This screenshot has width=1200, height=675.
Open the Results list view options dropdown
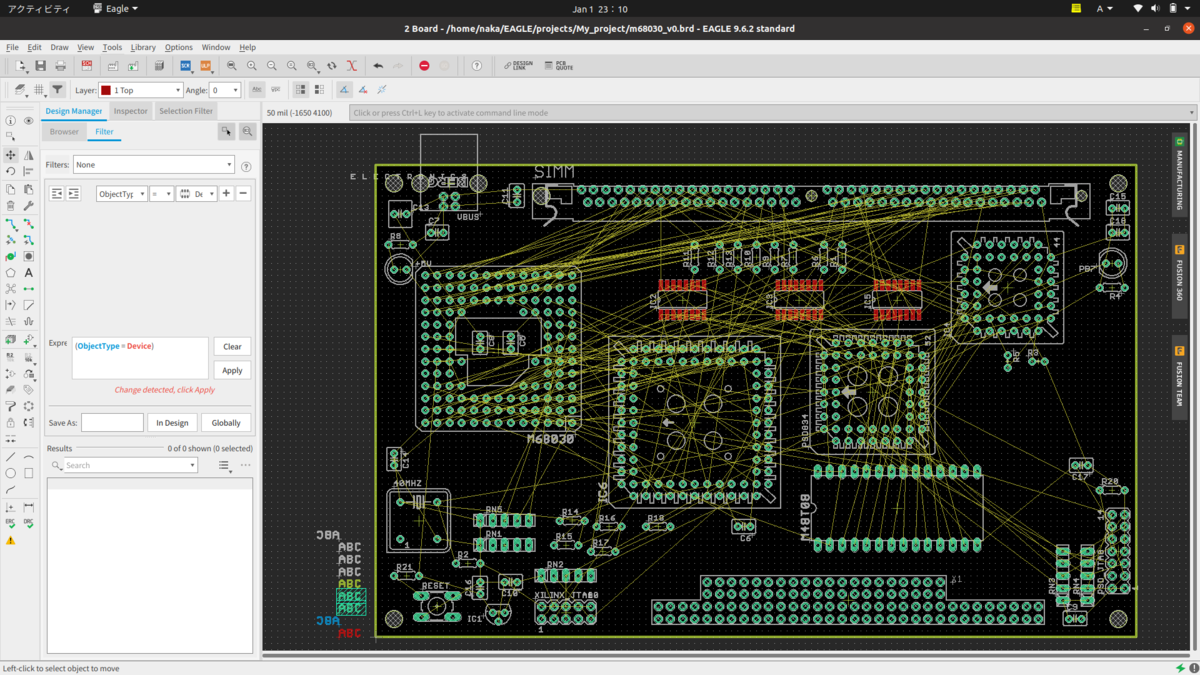pos(225,465)
